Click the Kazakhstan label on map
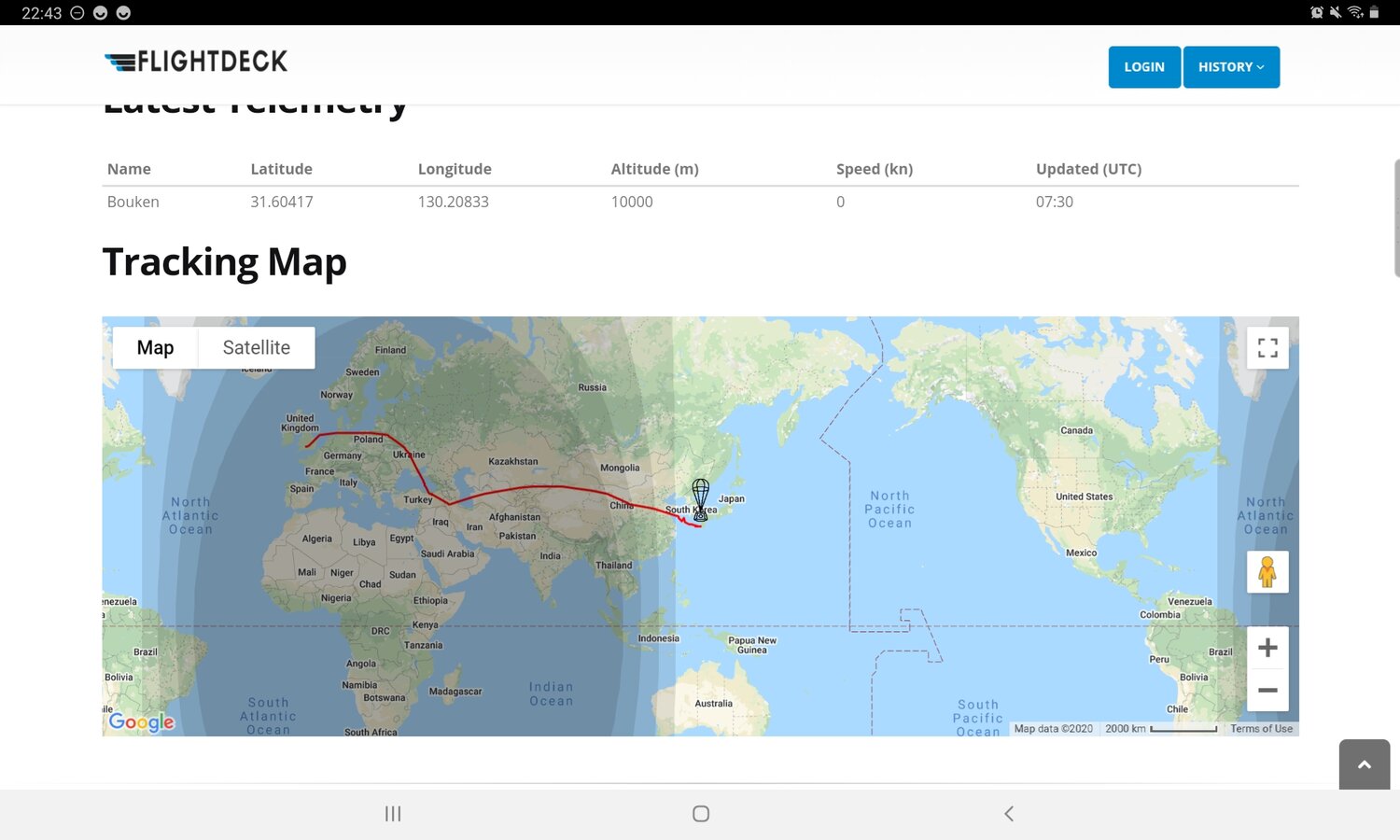The width and height of the screenshot is (1400, 840). pyautogui.click(x=513, y=461)
